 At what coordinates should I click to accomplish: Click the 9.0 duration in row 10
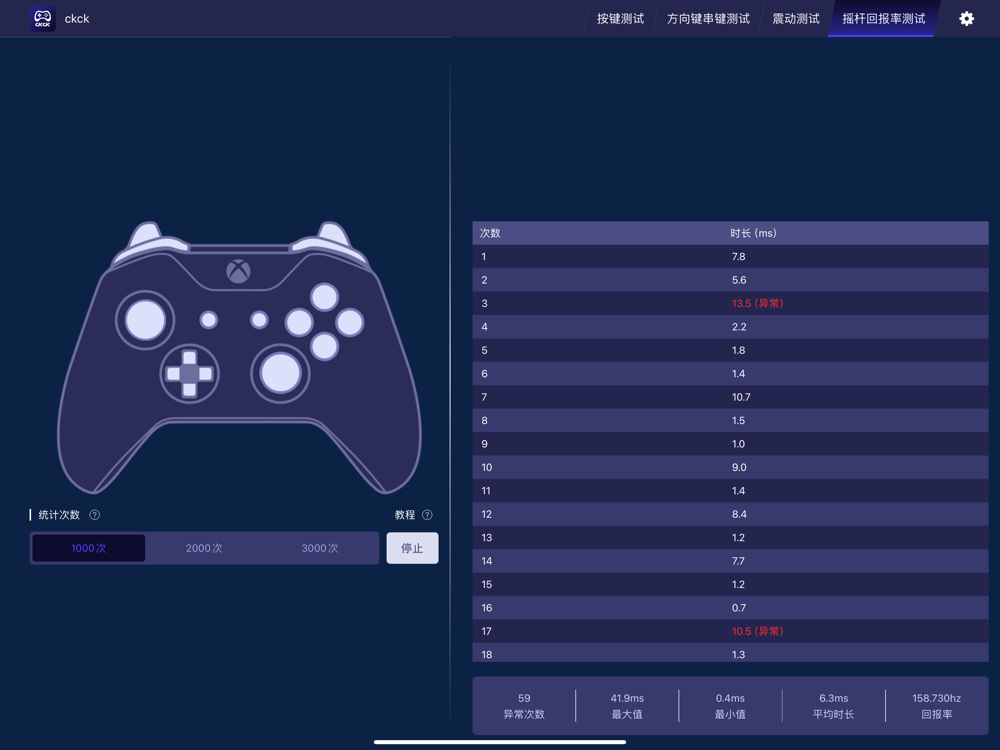[739, 467]
